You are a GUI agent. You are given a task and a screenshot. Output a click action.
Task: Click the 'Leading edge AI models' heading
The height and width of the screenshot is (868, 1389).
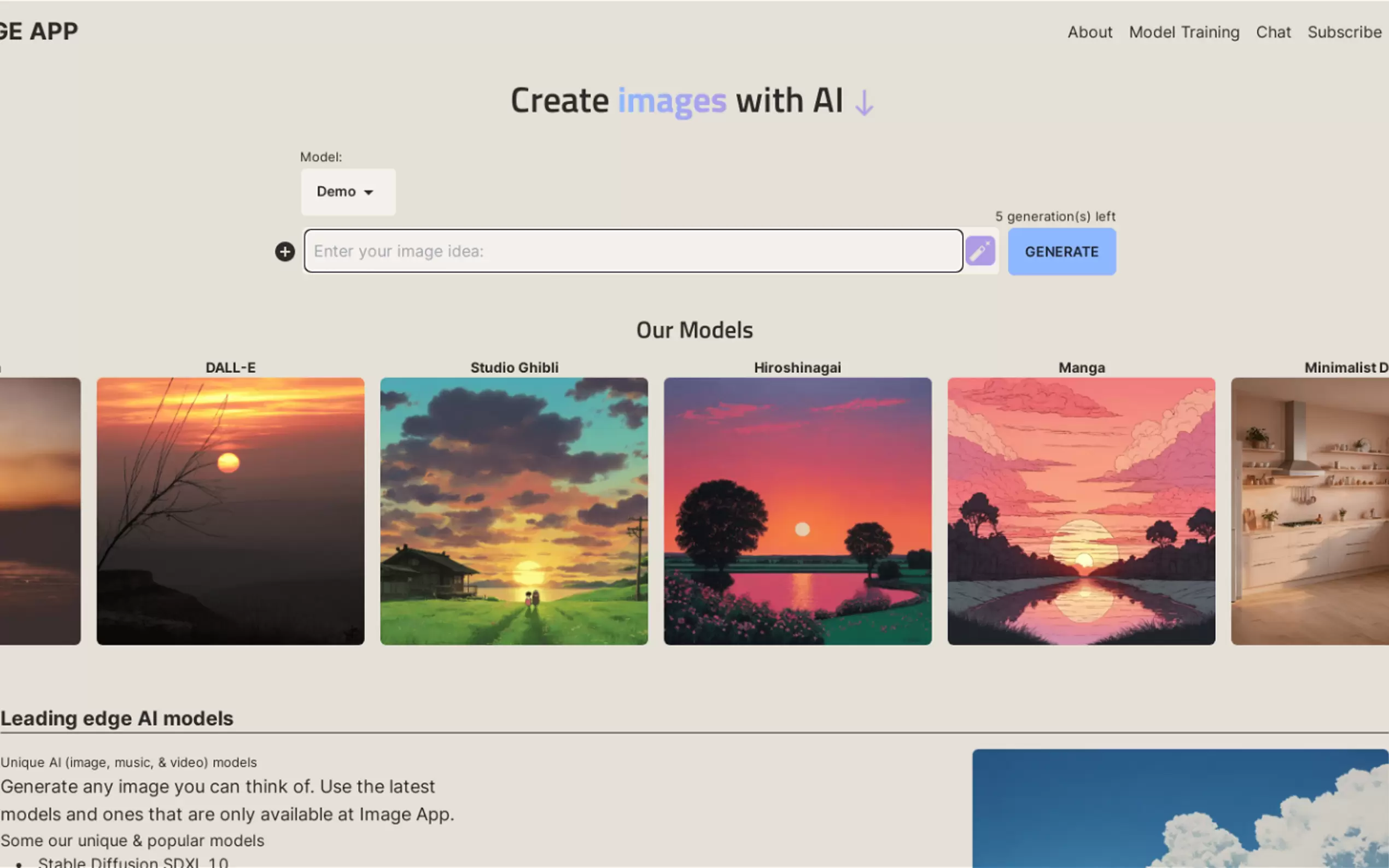116,718
